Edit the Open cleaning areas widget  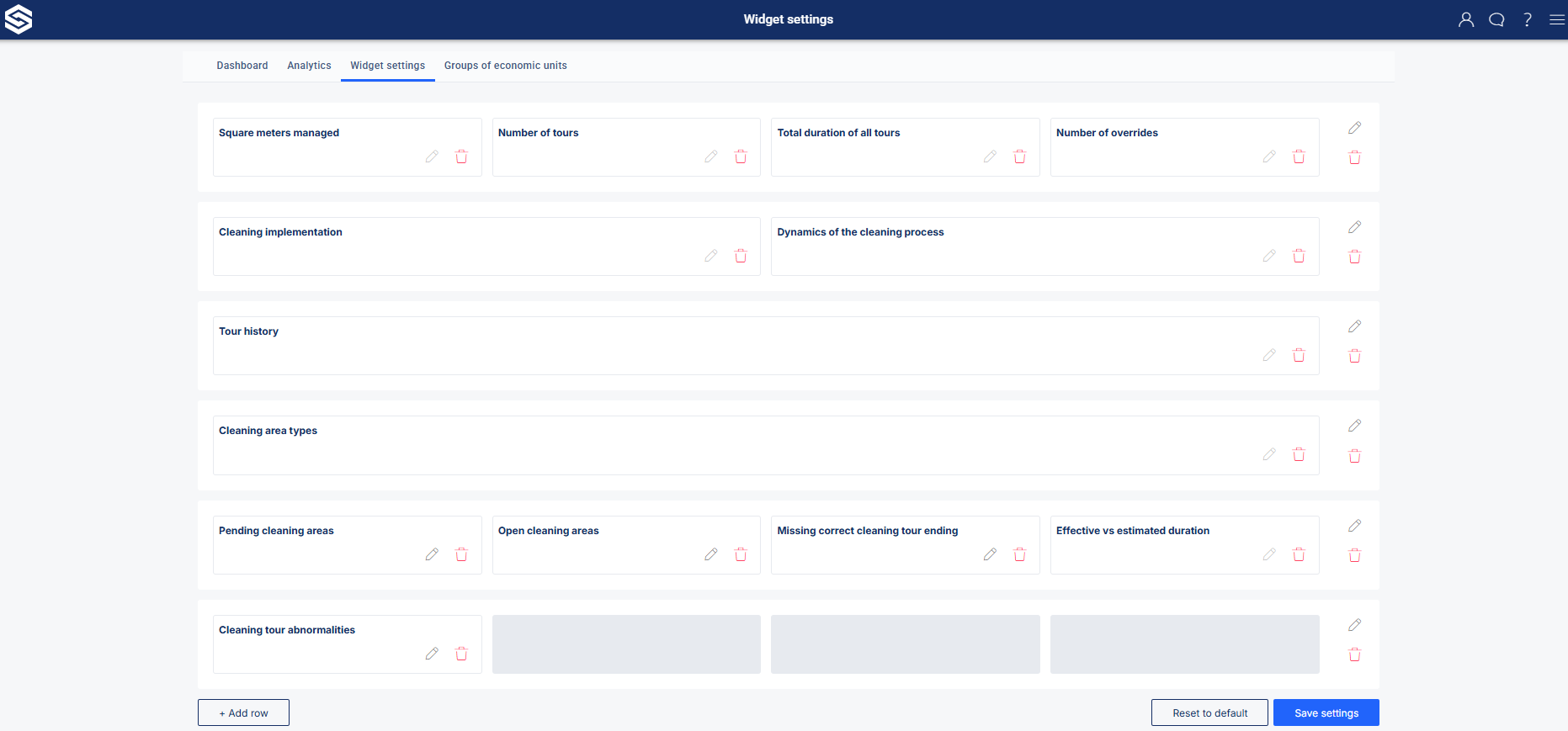(x=711, y=554)
